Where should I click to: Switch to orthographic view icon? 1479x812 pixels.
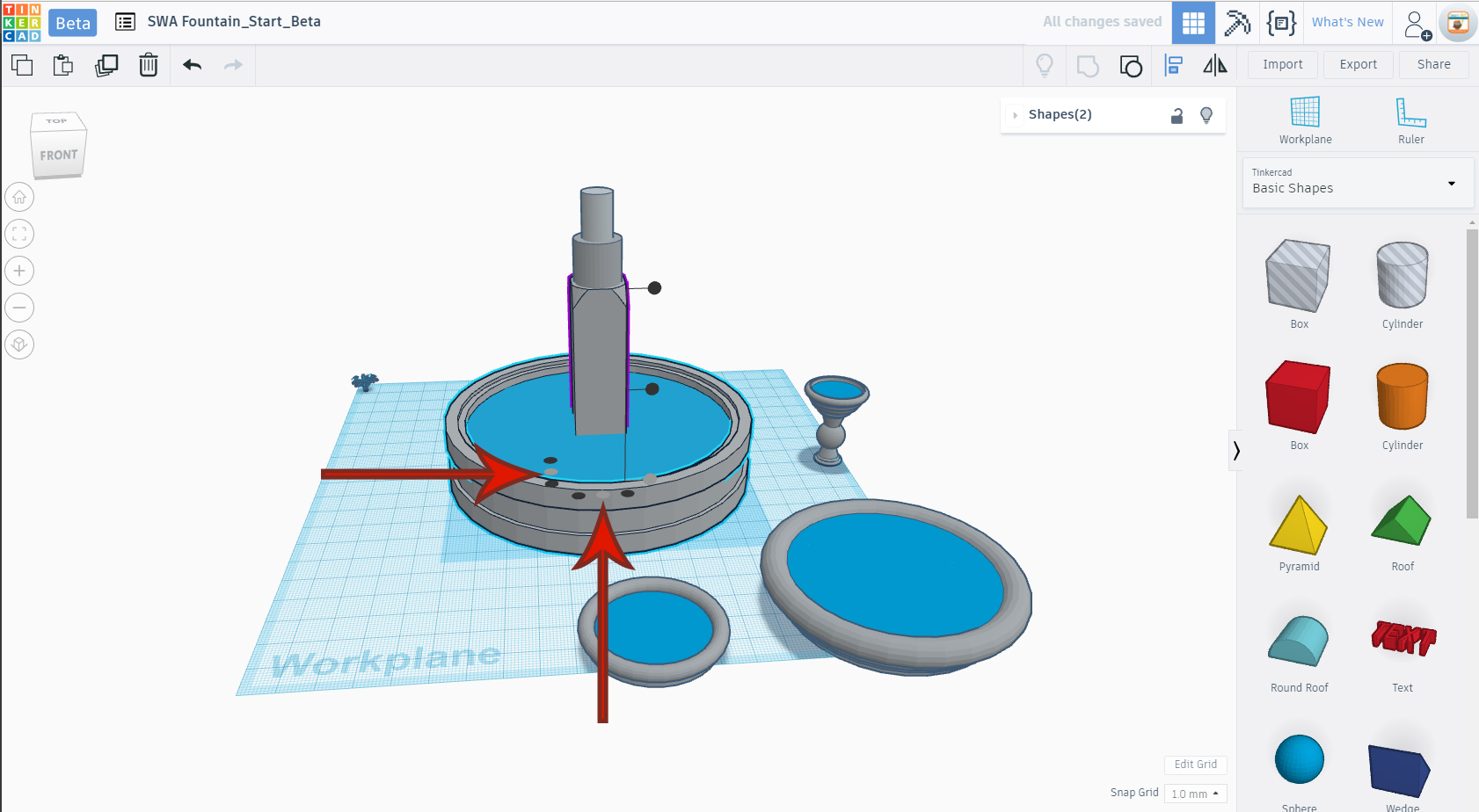tap(19, 344)
